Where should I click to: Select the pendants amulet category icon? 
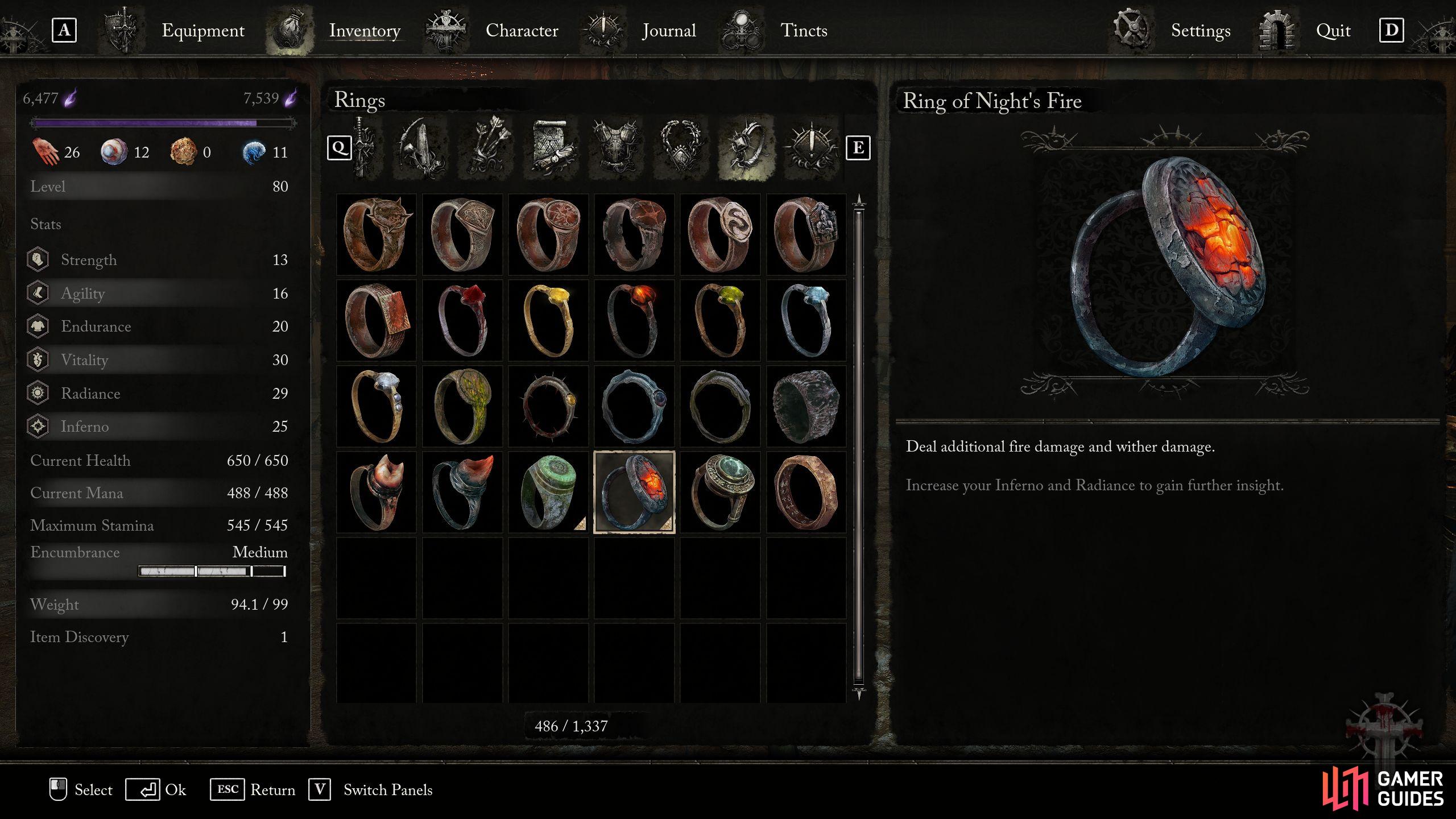click(680, 148)
